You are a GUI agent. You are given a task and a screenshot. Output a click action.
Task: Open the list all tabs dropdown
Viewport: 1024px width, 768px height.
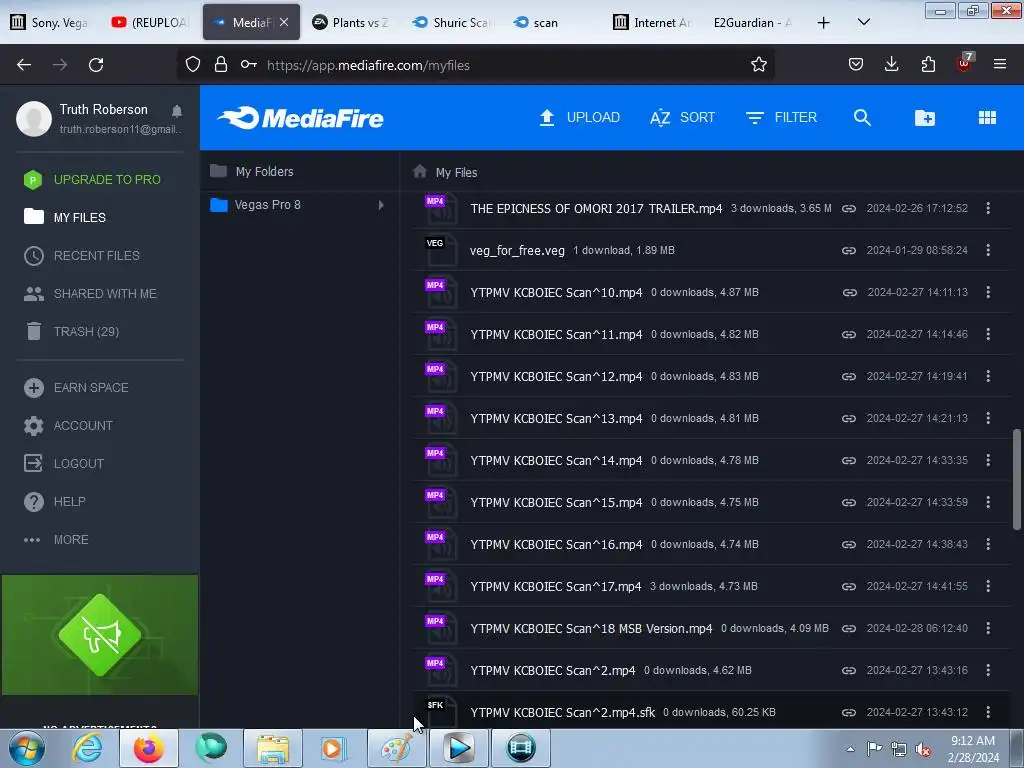pyautogui.click(x=863, y=22)
